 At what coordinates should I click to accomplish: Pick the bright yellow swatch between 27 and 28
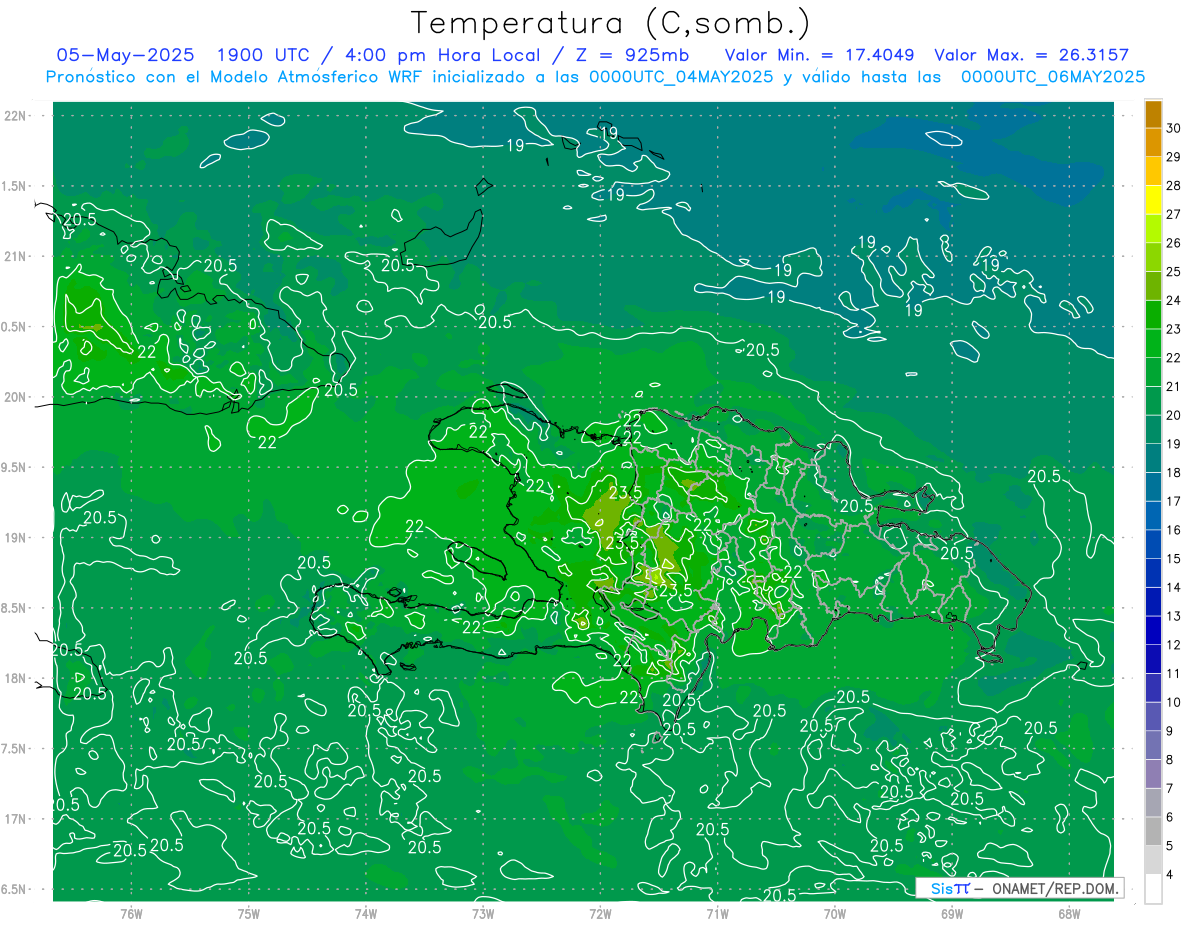tap(1153, 200)
